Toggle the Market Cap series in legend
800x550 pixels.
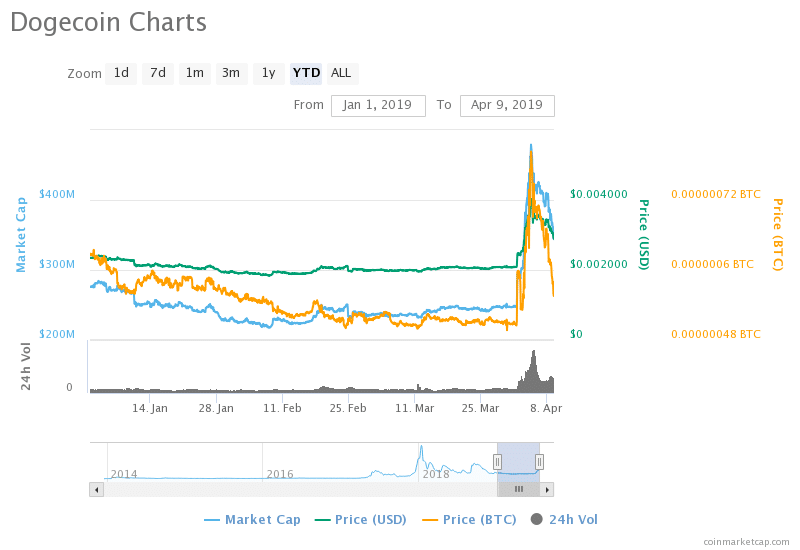tap(252, 520)
